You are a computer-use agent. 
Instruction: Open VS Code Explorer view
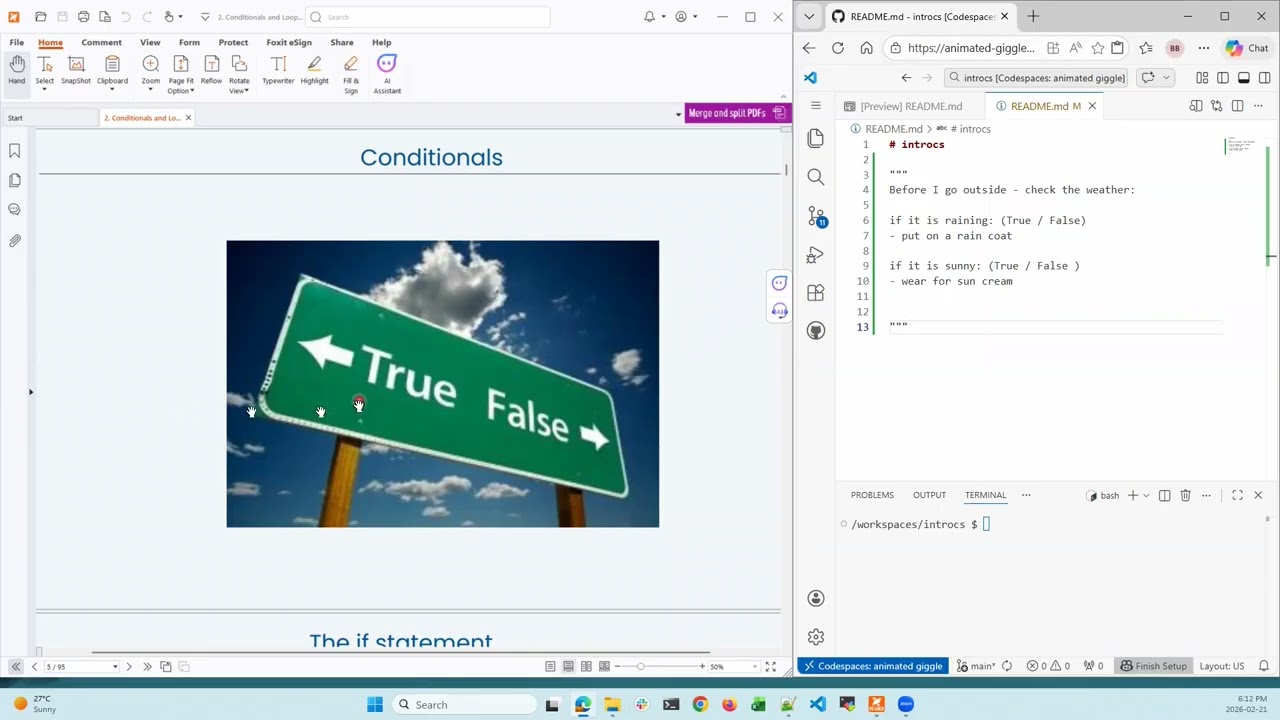pyautogui.click(x=816, y=138)
